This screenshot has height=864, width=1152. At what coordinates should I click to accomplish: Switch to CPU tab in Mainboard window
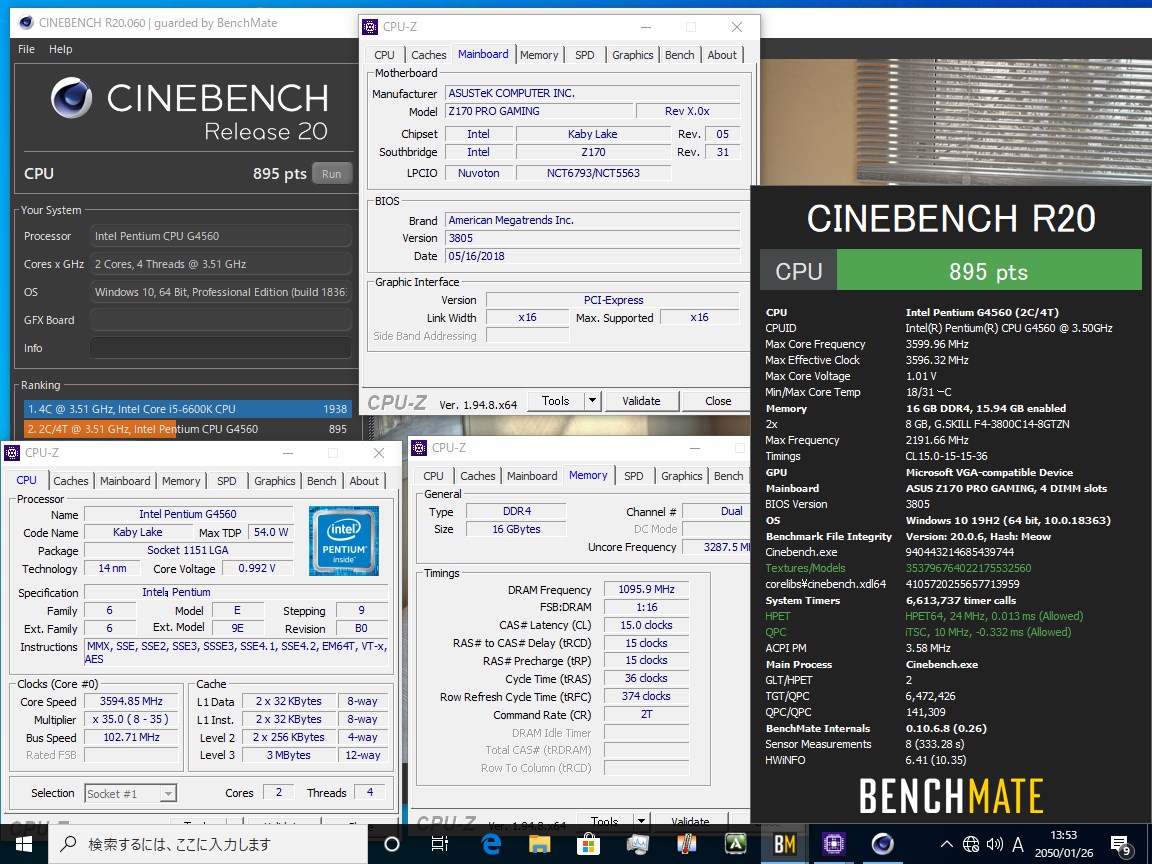pyautogui.click(x=384, y=55)
